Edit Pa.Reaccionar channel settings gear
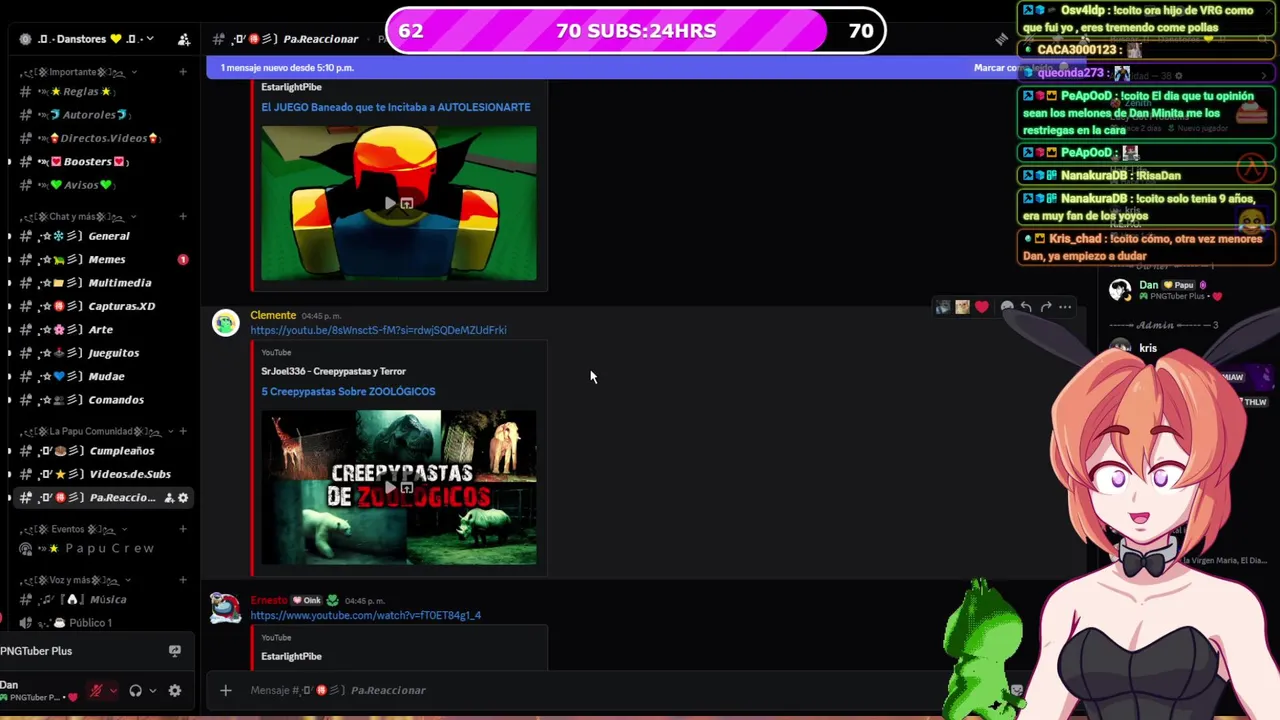Image resolution: width=1280 pixels, height=720 pixels. [183, 498]
